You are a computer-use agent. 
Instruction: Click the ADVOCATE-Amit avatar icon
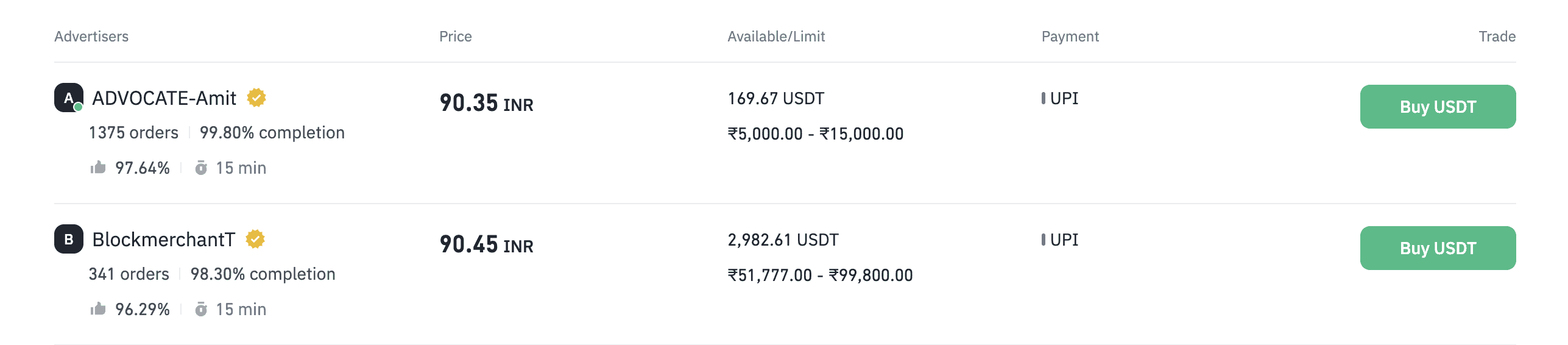69,98
